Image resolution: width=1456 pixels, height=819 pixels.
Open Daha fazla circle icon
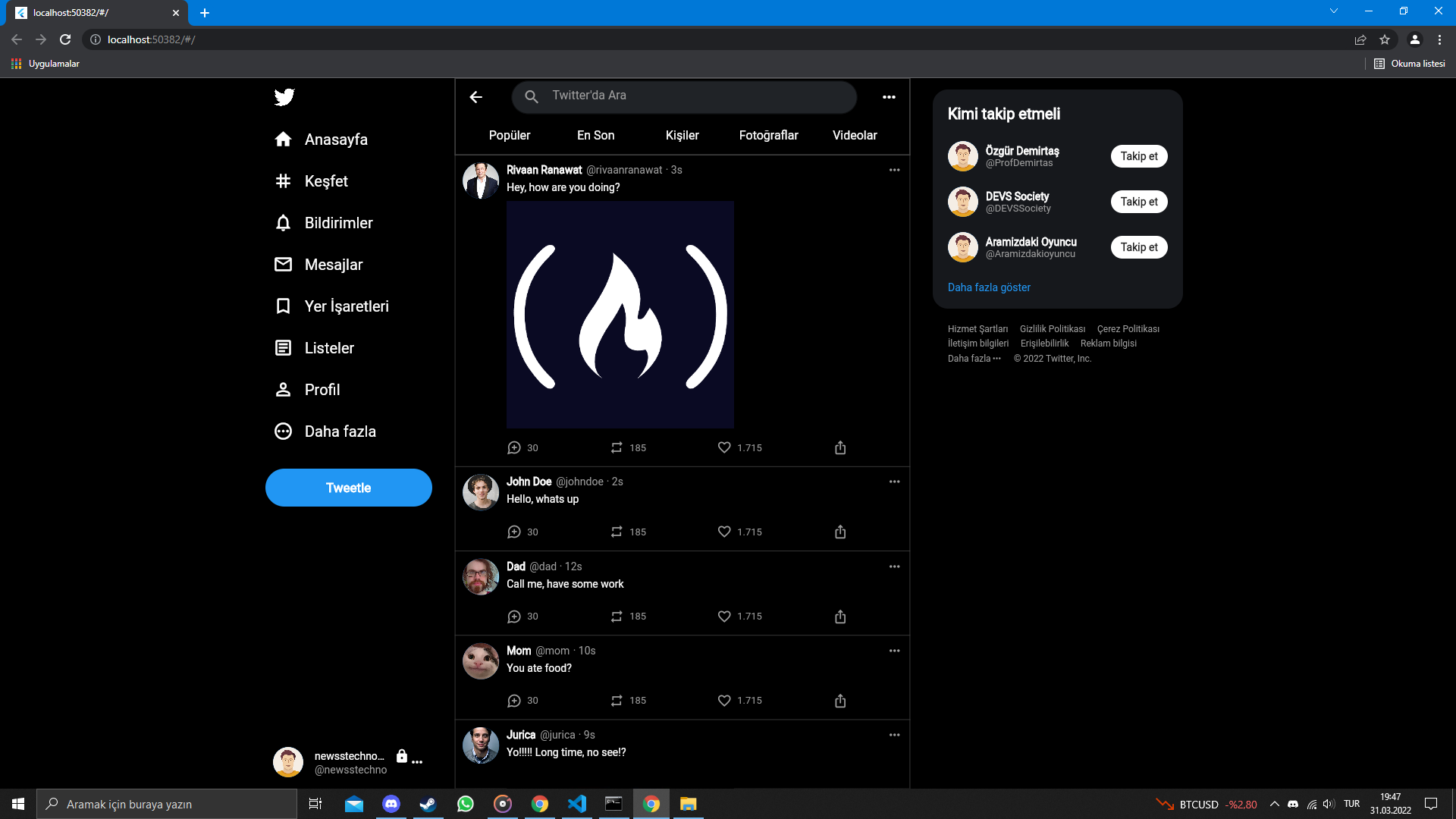point(283,431)
